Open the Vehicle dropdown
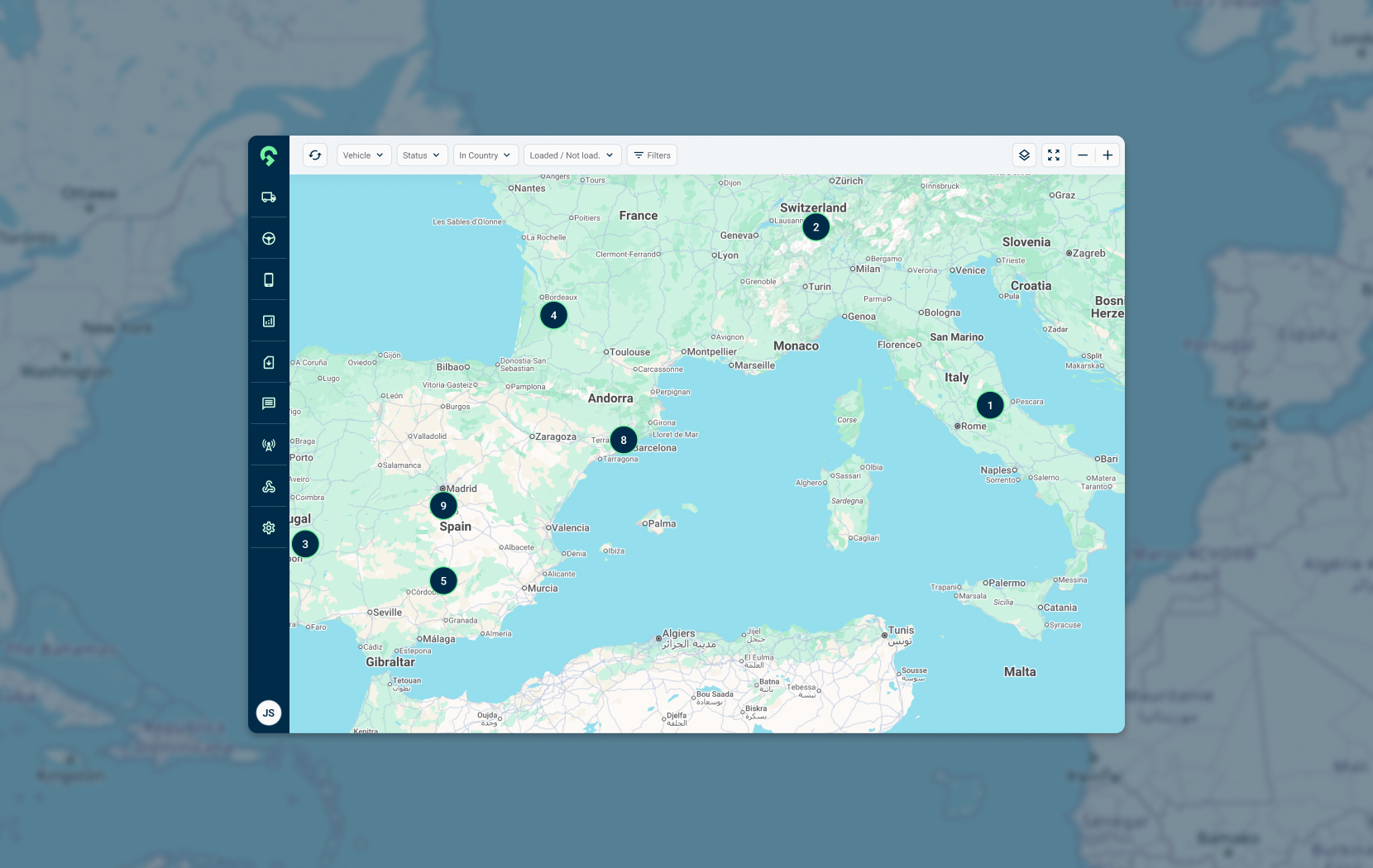 pos(364,155)
